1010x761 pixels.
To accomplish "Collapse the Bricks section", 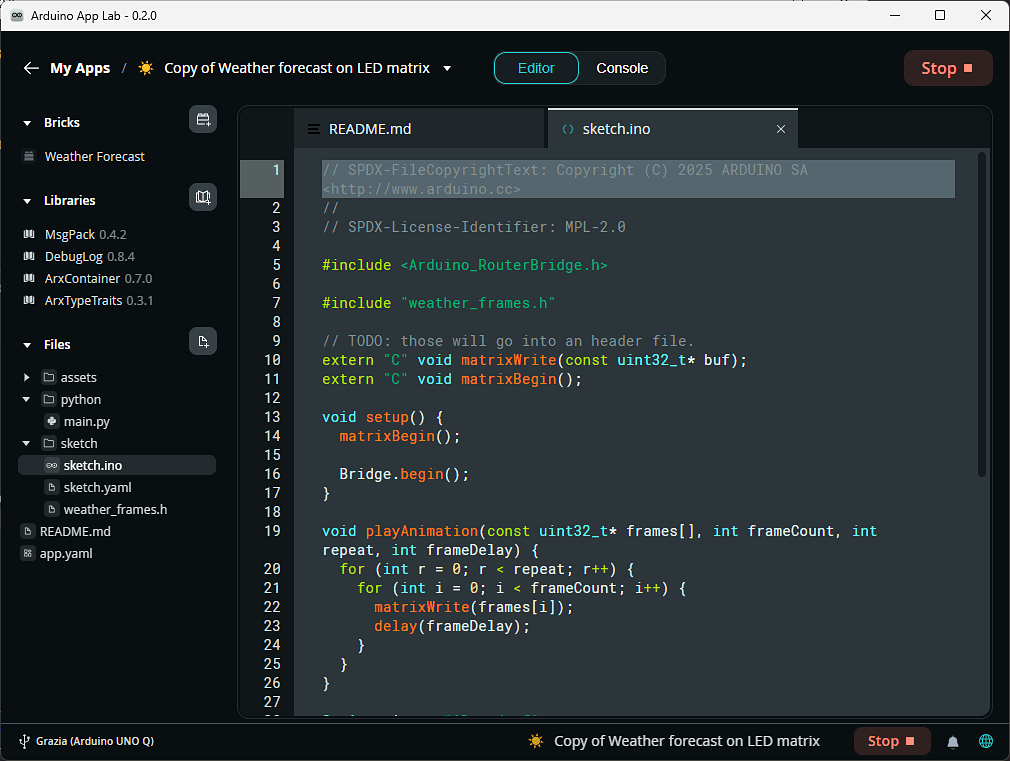I will pyautogui.click(x=27, y=123).
